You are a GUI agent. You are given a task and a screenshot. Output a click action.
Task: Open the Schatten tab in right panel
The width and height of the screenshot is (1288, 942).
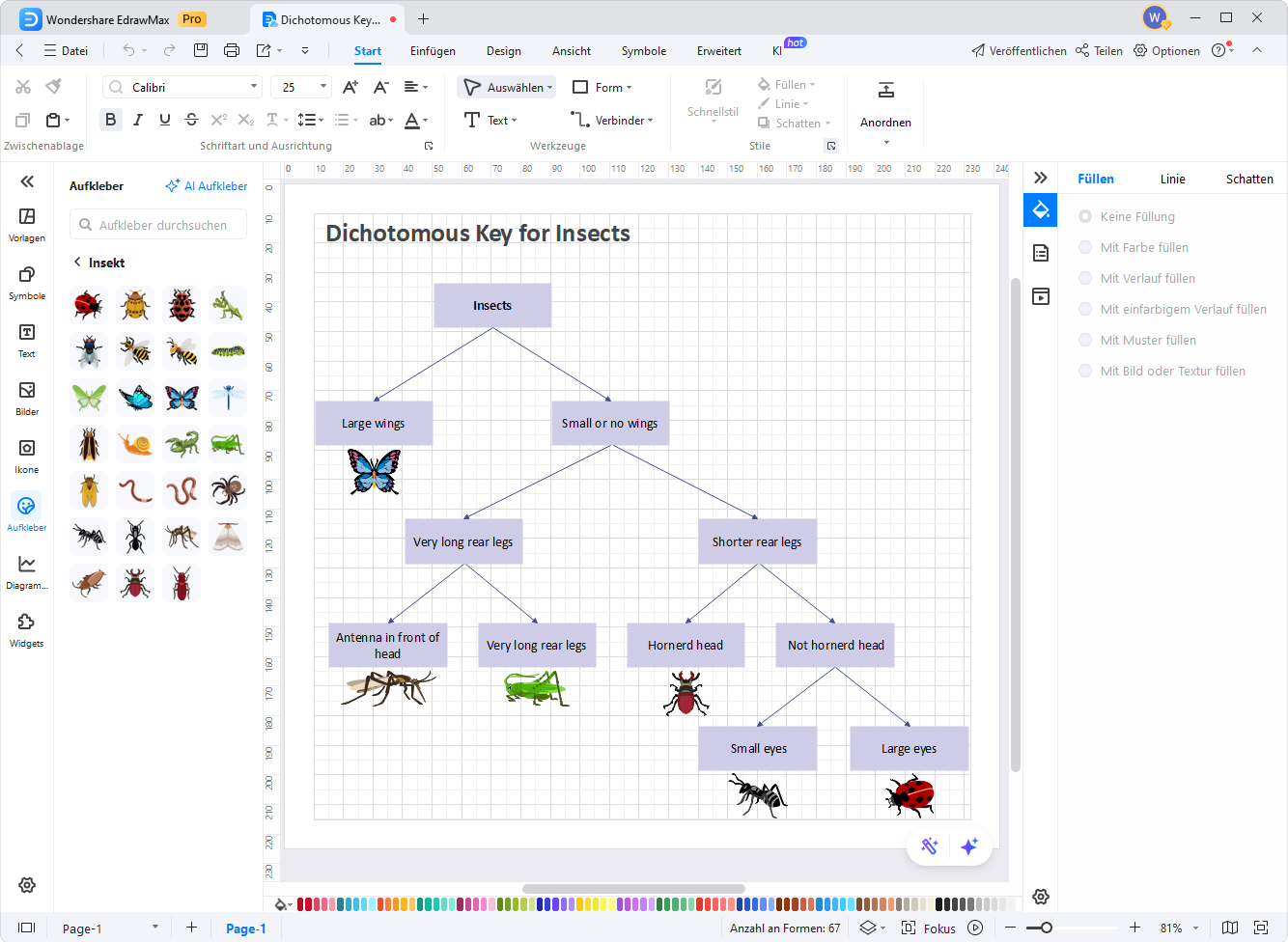[x=1248, y=179]
